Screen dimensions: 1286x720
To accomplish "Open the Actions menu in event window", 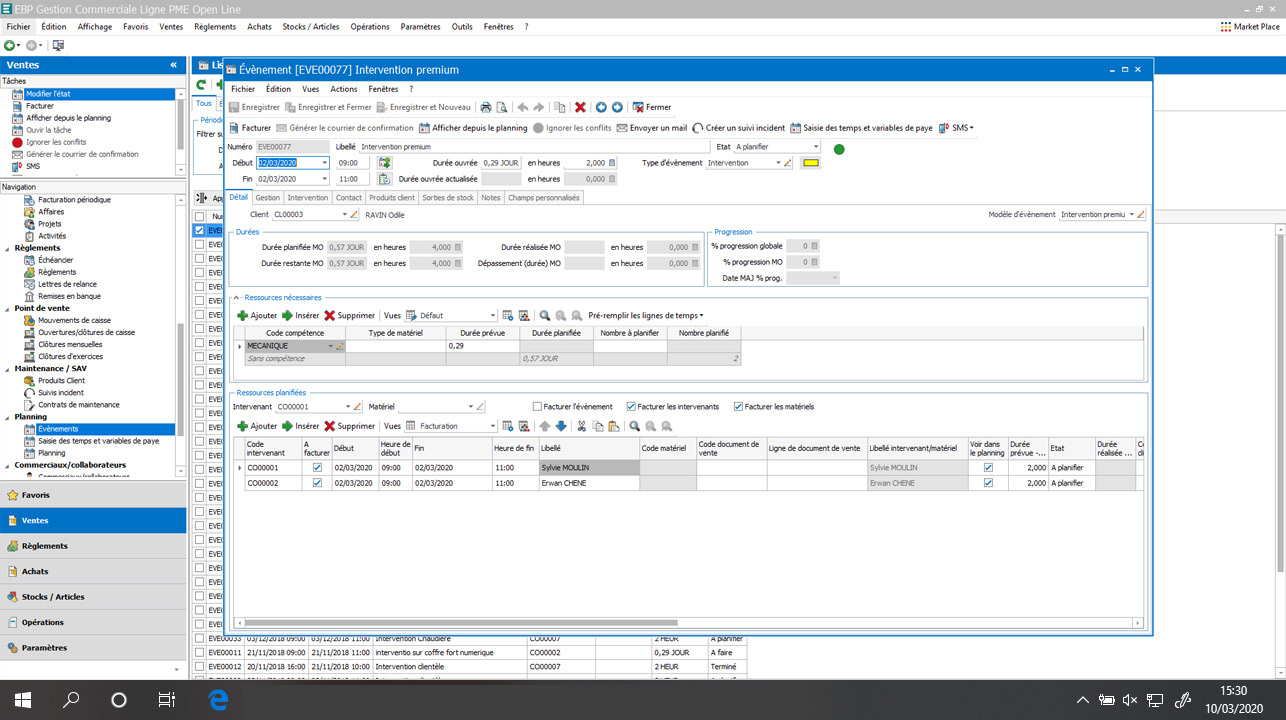I will tap(343, 89).
